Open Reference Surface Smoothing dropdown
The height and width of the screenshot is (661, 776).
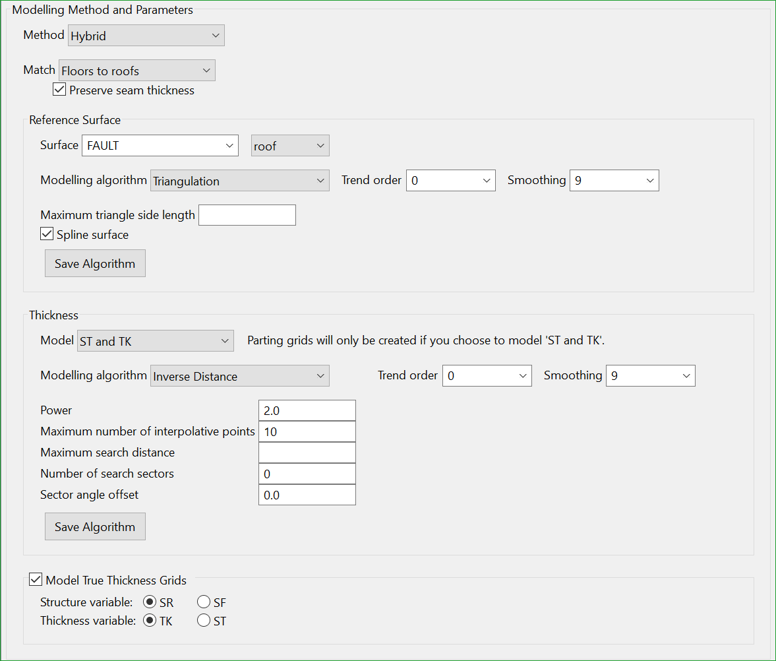point(614,181)
